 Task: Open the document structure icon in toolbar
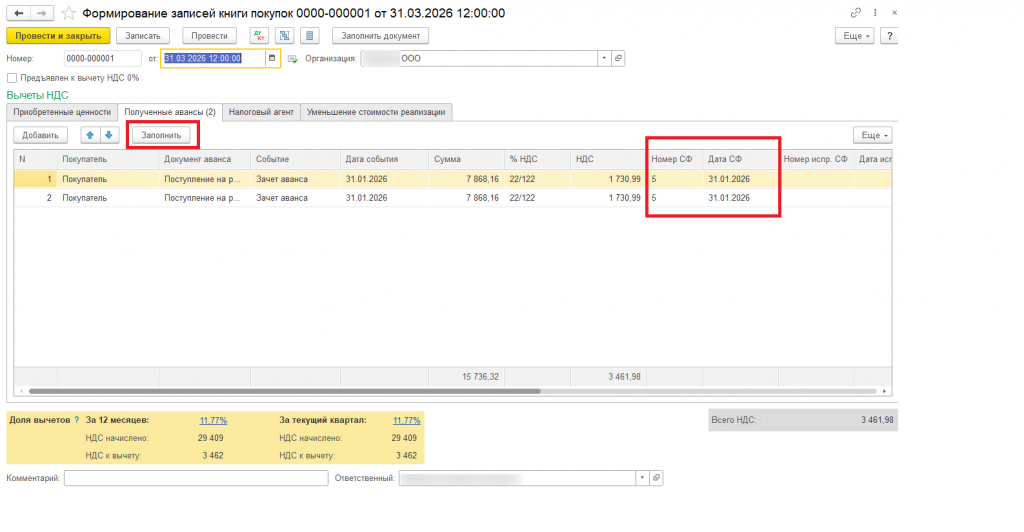point(285,36)
